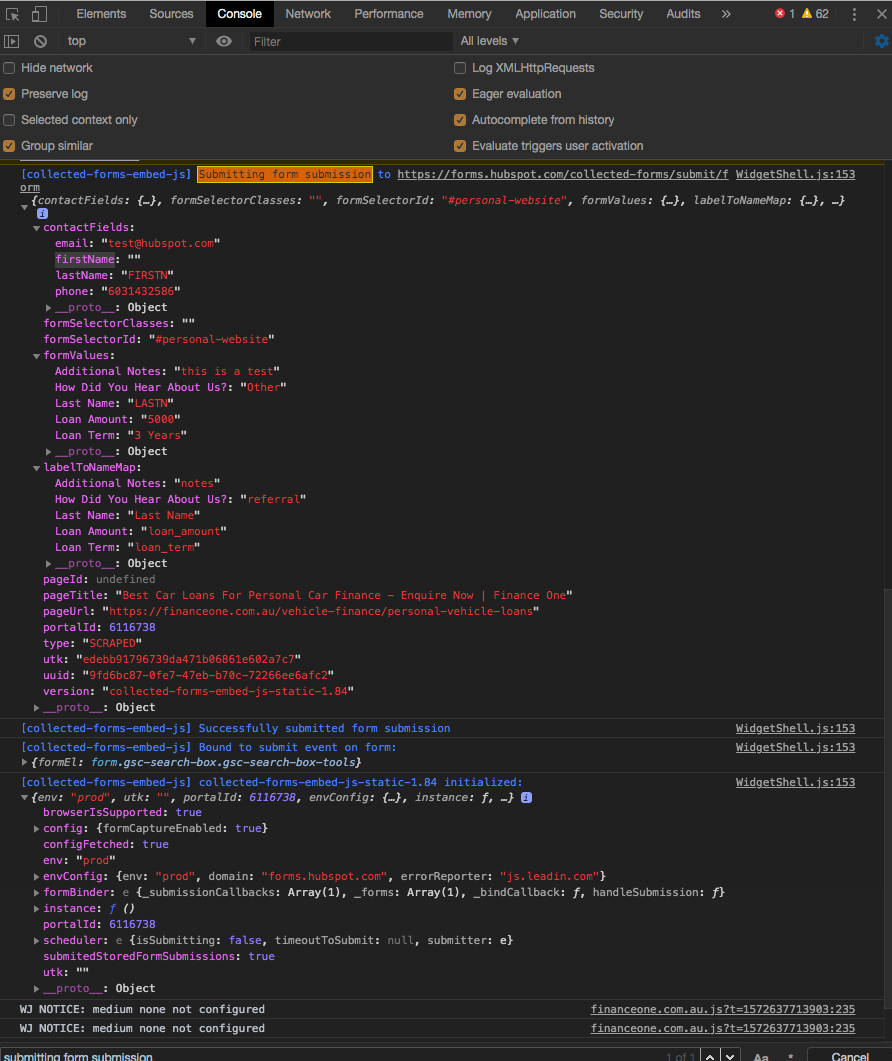Activate the inspect element picker icon
The image size is (892, 1061).
pos(12,14)
